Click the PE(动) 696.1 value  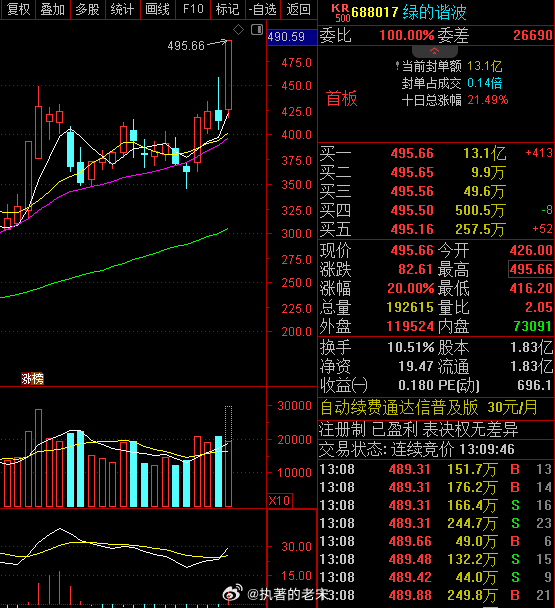pos(534,385)
